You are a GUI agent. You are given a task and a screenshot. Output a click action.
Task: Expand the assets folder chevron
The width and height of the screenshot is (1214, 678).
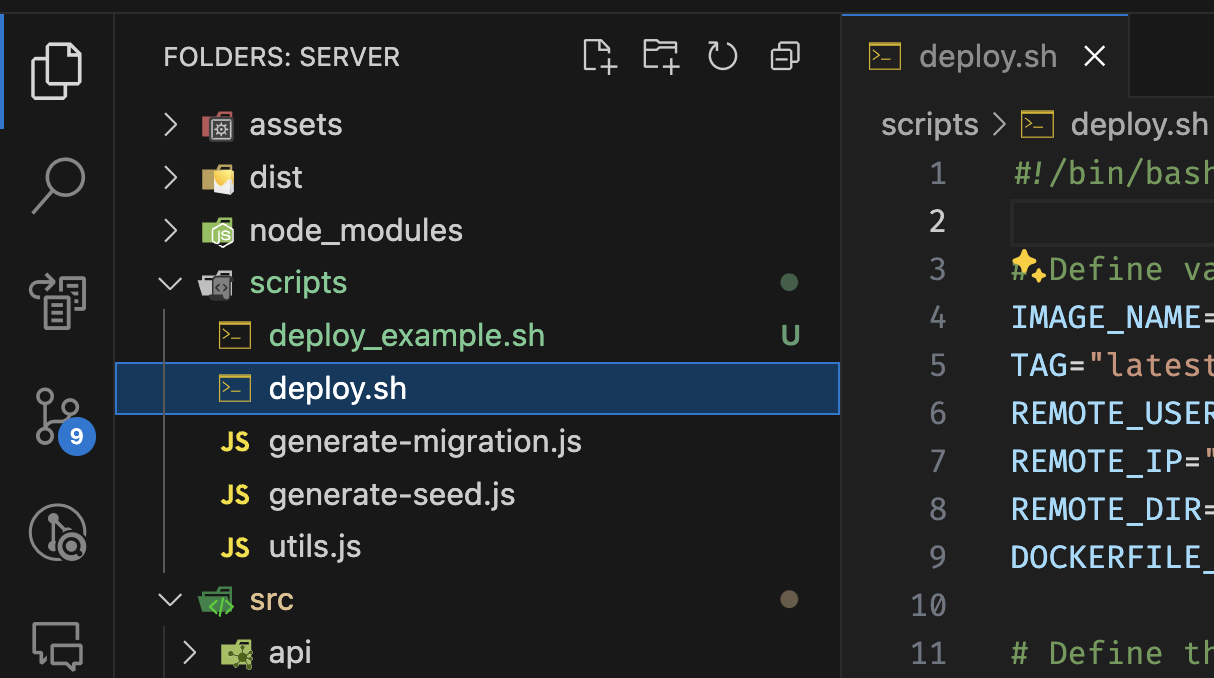click(x=171, y=125)
